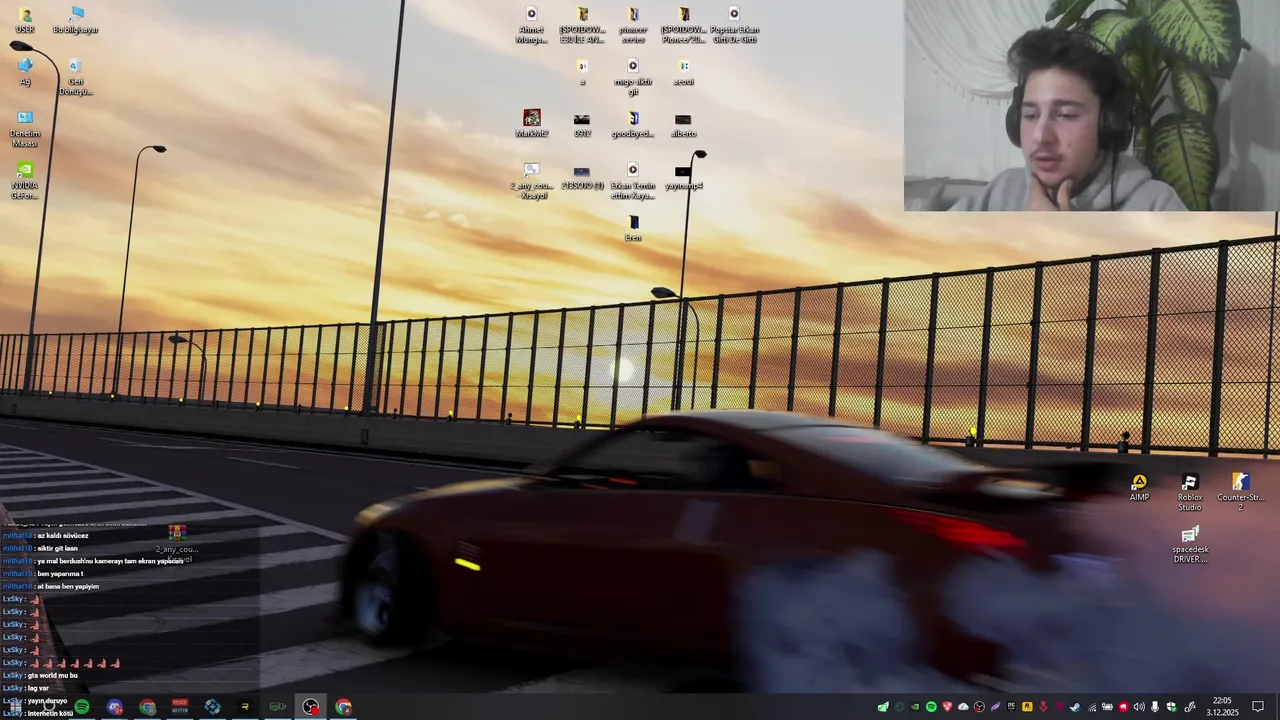Show the clock and date 3.12.2025
This screenshot has height=720, width=1280.
point(1222,707)
